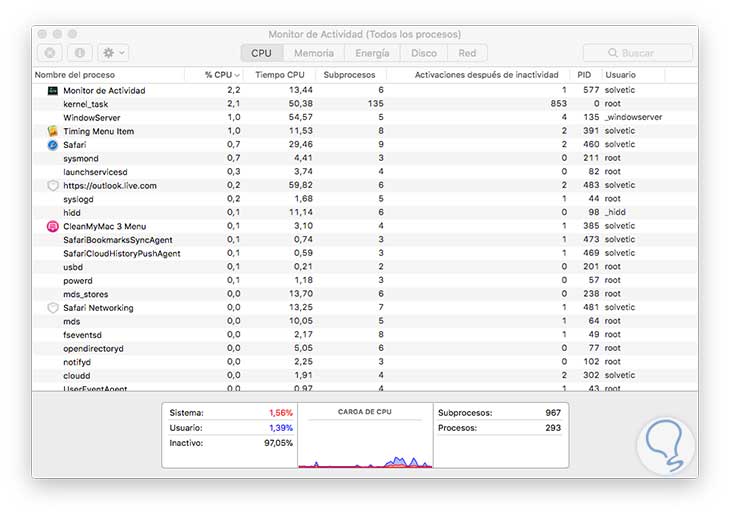
Task: Select the syslogd process row
Action: point(365,199)
